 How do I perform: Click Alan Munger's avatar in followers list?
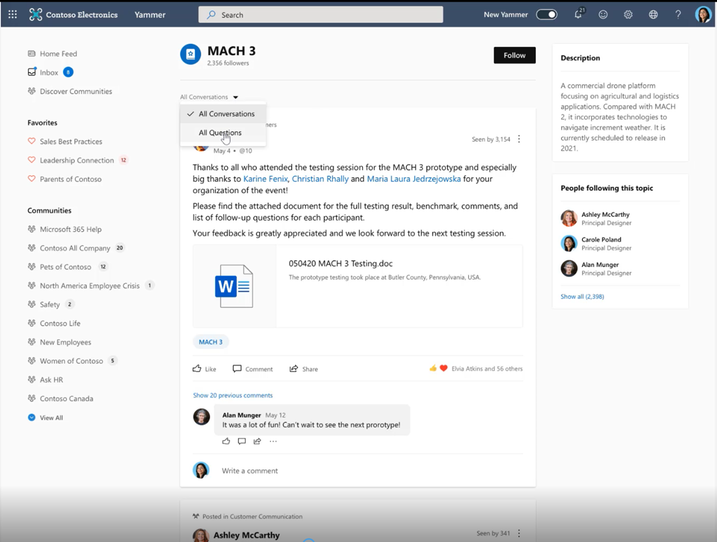pyautogui.click(x=569, y=268)
